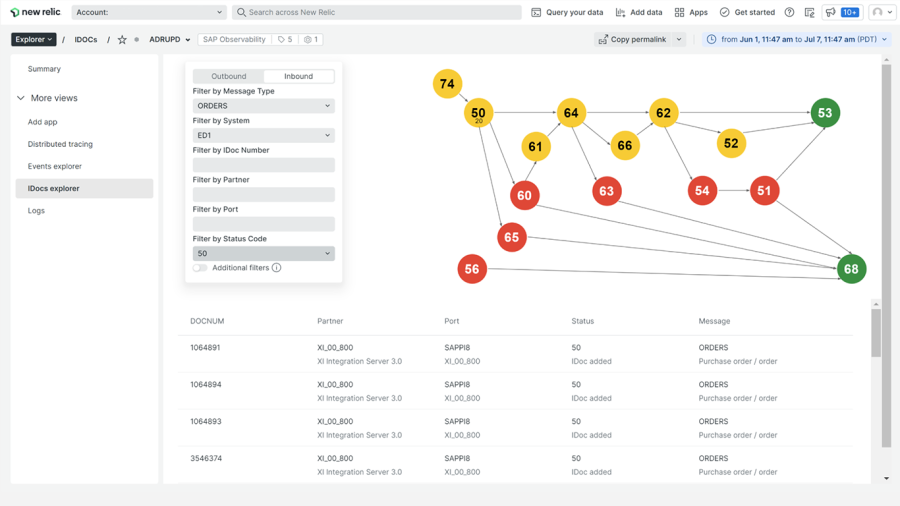Open Get started checklist
This screenshot has width=900, height=506.
(747, 12)
